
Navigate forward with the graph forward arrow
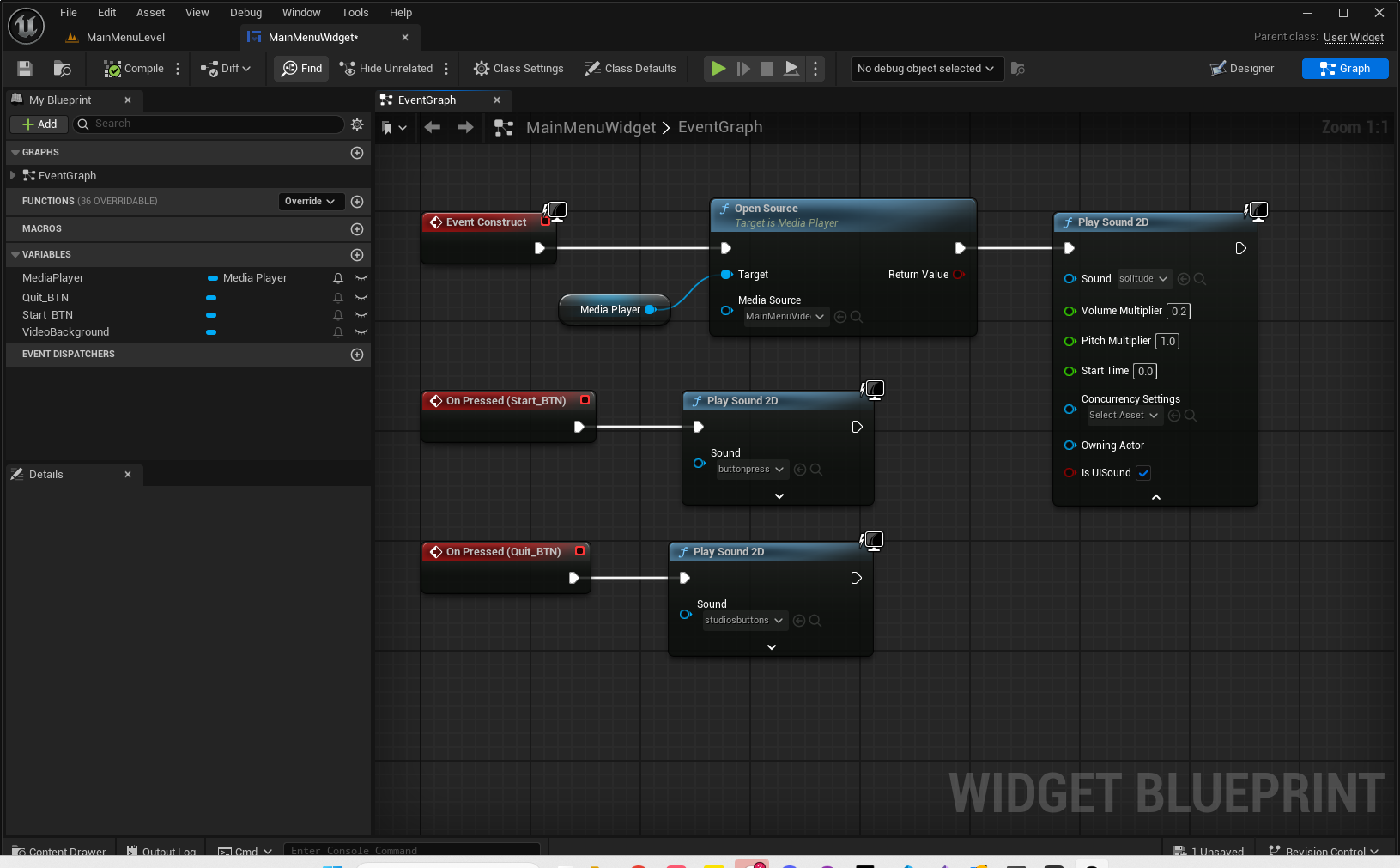point(465,128)
